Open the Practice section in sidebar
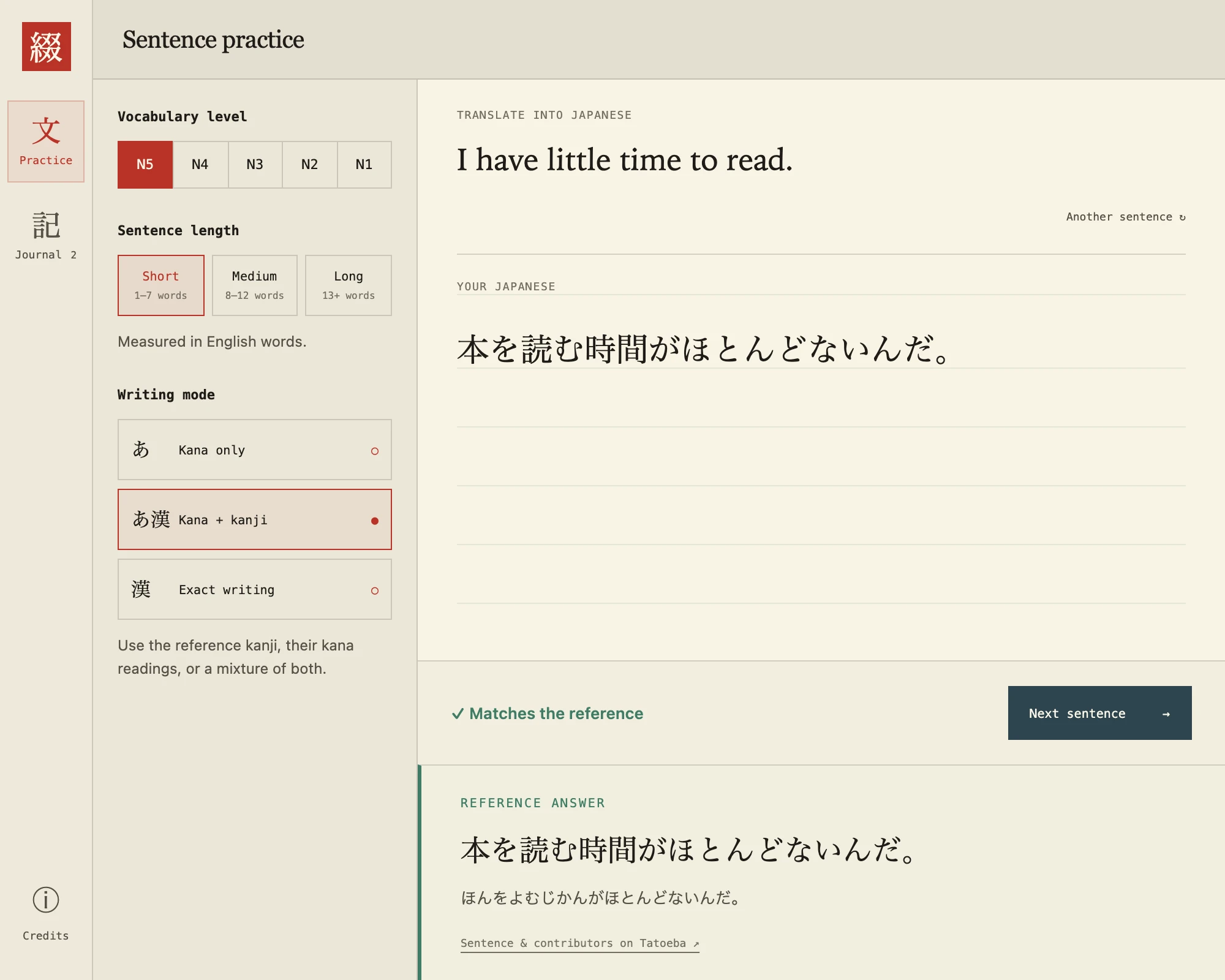Viewport: 1225px width, 980px height. pos(46,141)
